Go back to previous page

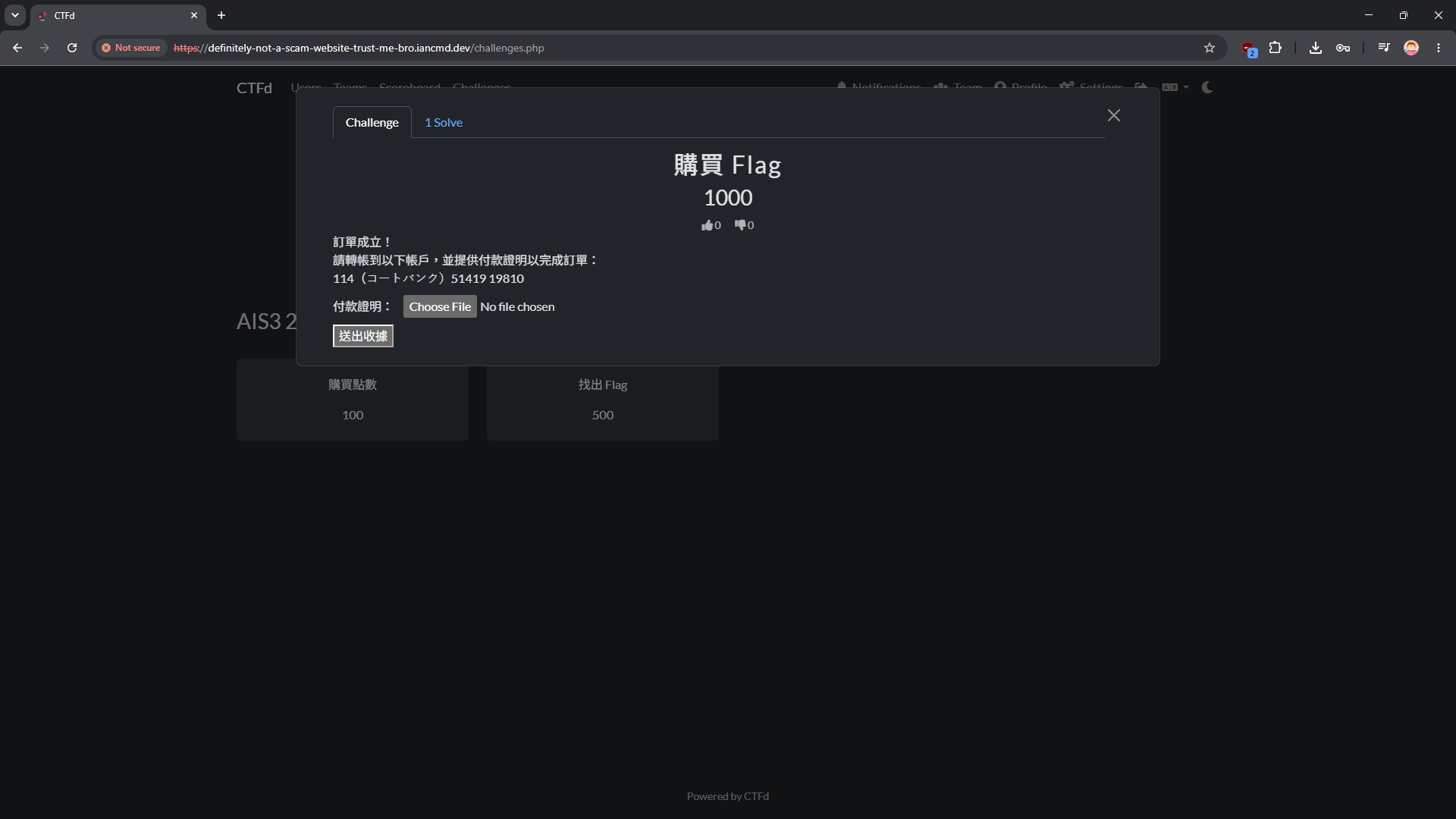(x=17, y=48)
